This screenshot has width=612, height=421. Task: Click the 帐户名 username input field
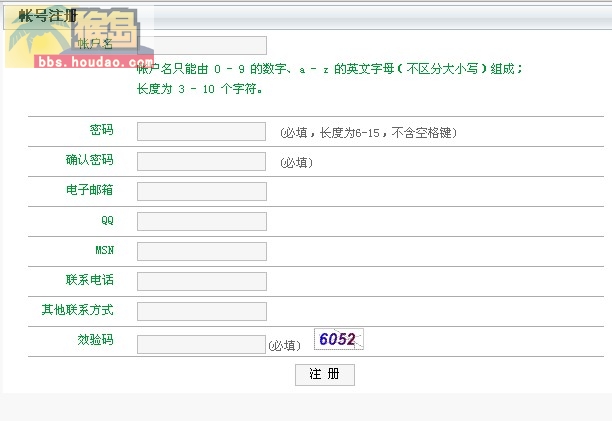(202, 45)
